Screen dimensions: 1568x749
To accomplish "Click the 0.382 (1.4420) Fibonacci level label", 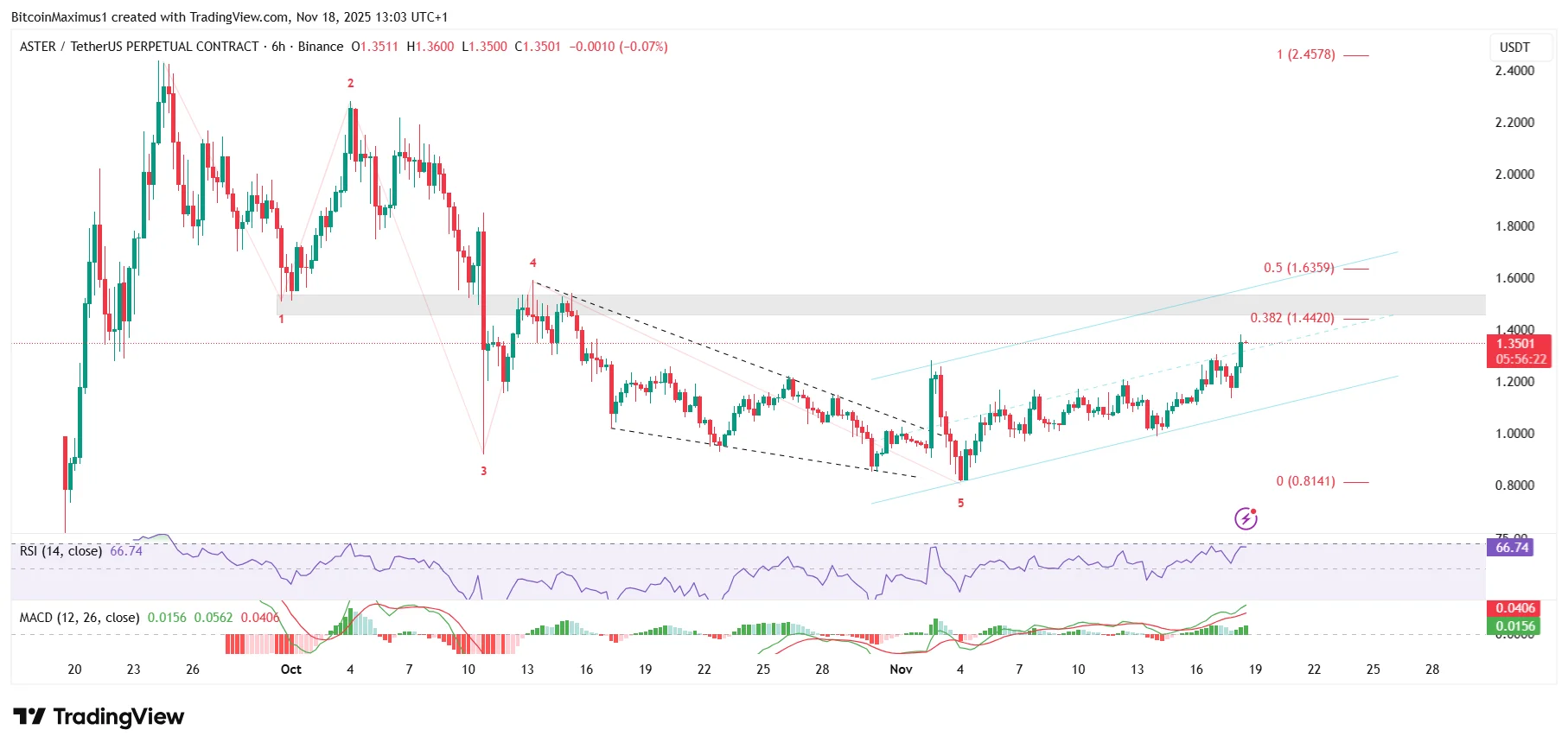I will point(1292,318).
